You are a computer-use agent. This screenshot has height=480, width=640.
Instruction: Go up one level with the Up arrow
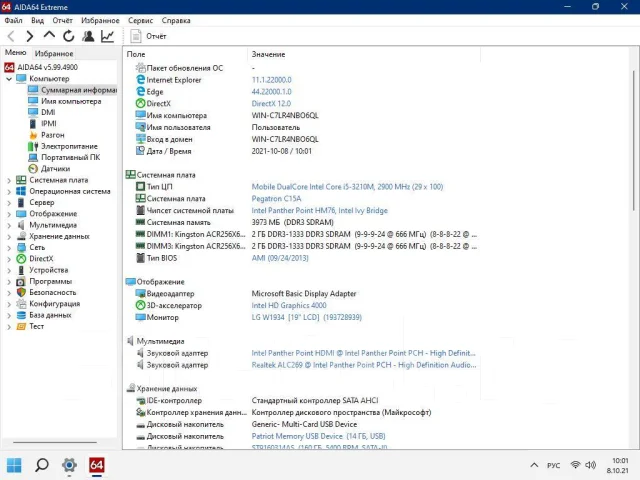tap(49, 36)
